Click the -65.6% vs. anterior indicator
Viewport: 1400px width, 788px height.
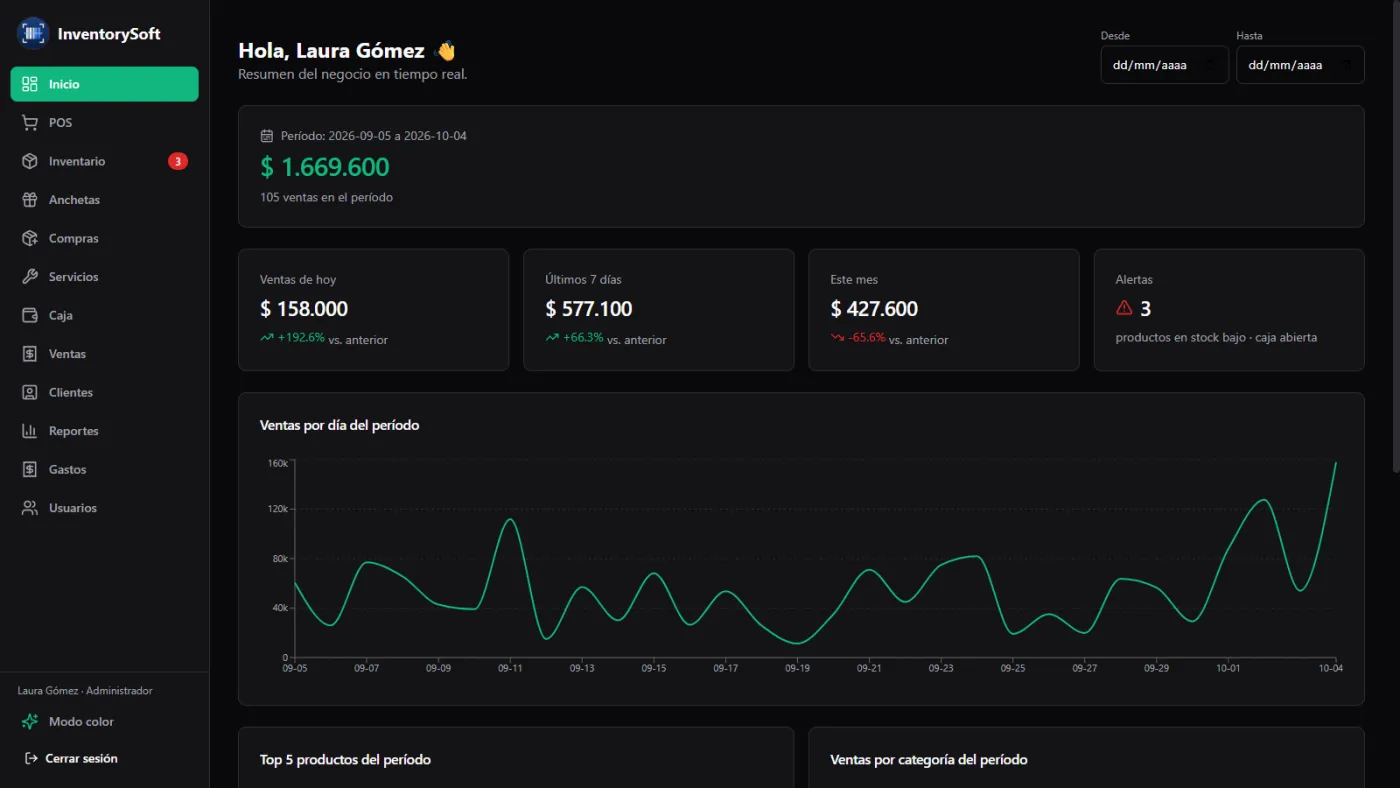(x=889, y=339)
